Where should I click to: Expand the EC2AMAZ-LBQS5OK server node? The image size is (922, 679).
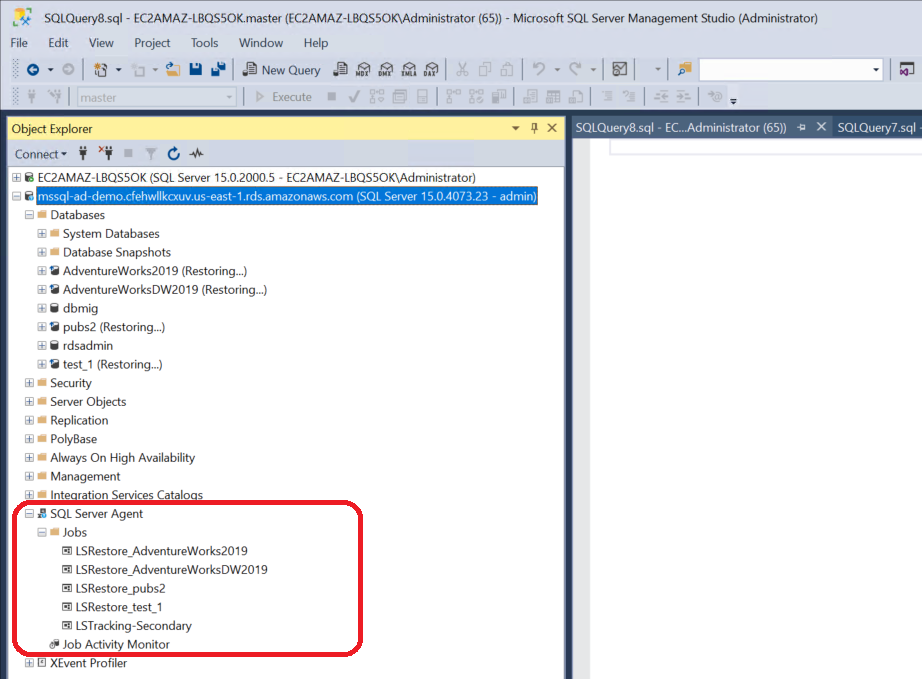point(16,178)
